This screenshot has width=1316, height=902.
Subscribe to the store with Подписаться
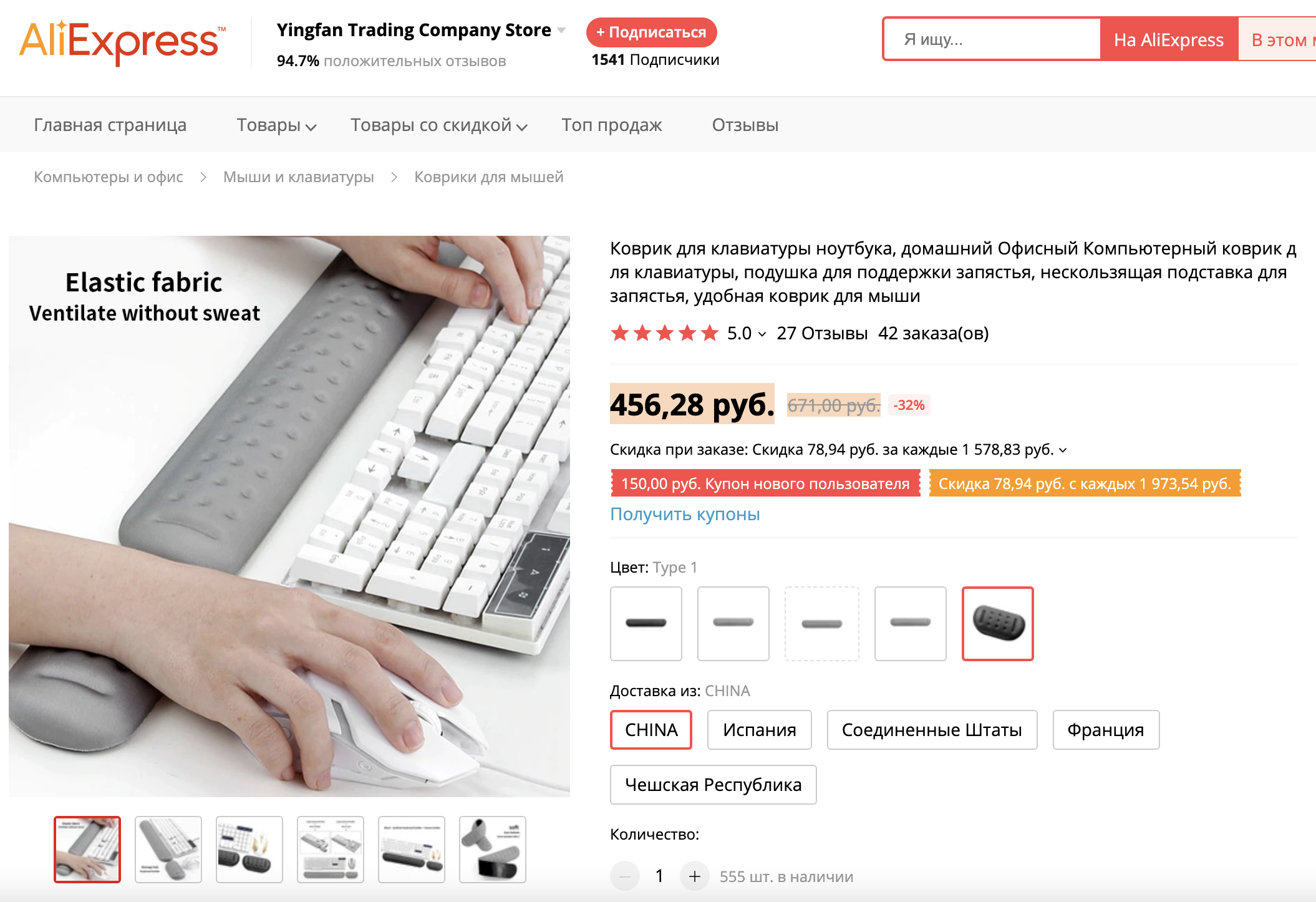651,32
